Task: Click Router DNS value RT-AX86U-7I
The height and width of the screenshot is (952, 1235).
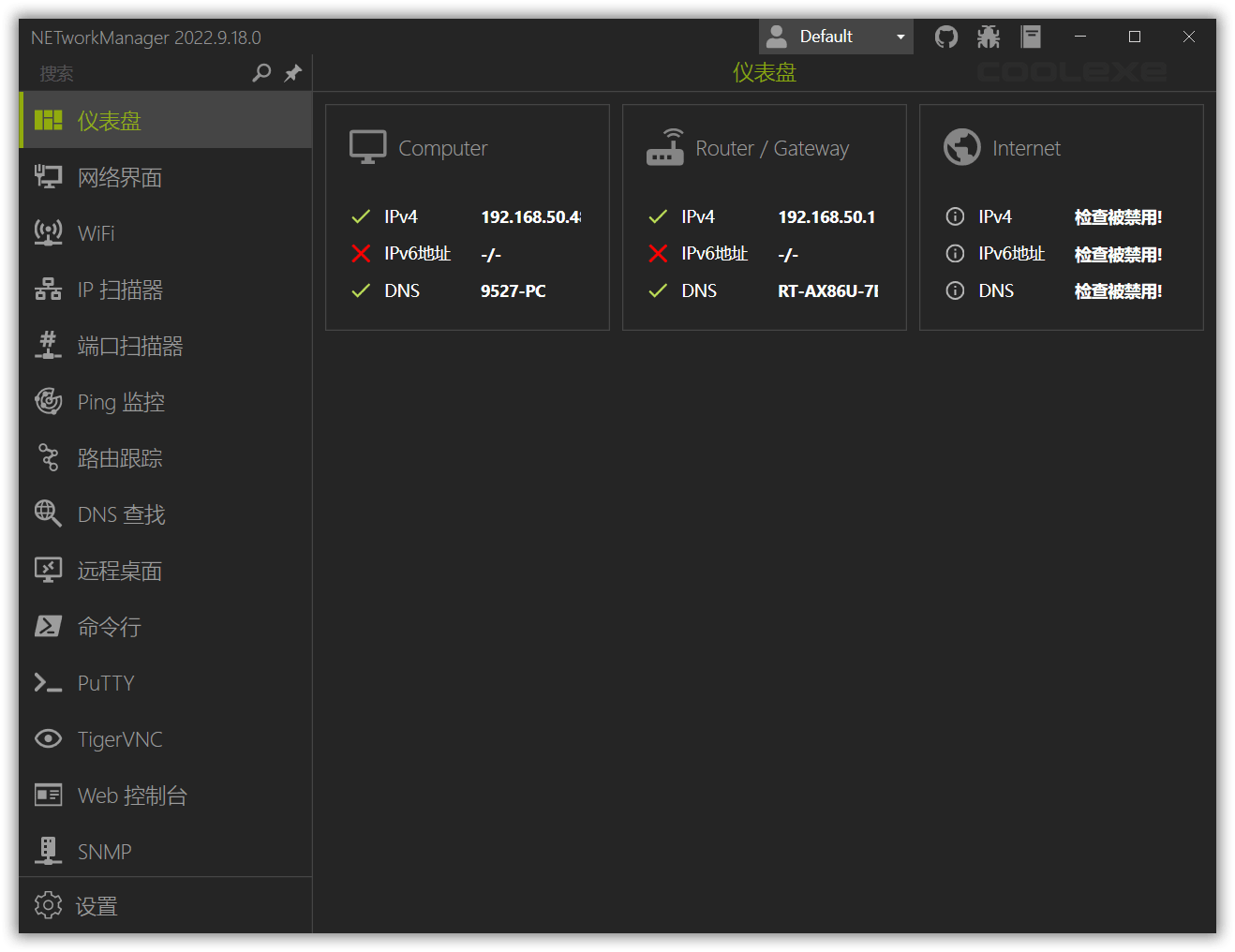Action: 828,290
